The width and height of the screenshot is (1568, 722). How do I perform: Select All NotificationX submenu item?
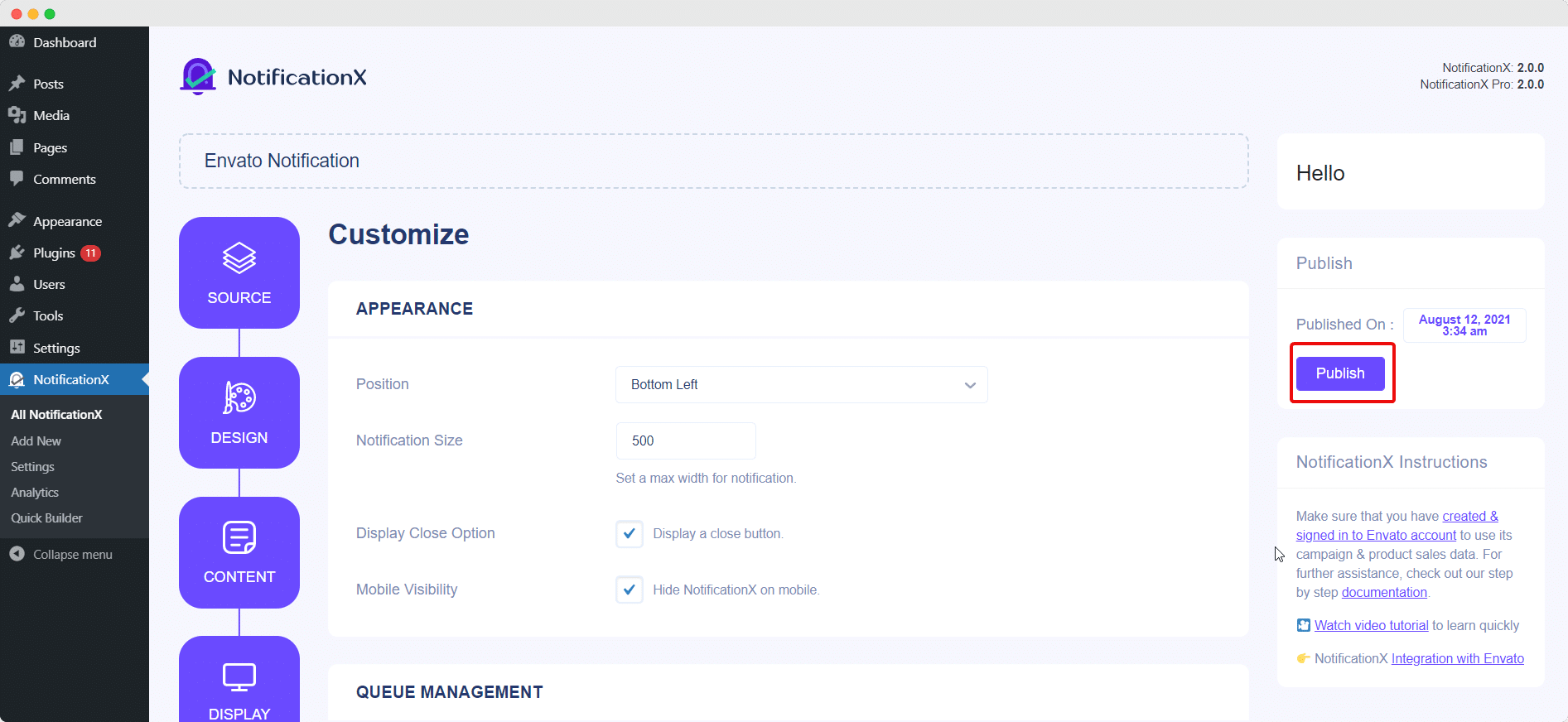(56, 414)
